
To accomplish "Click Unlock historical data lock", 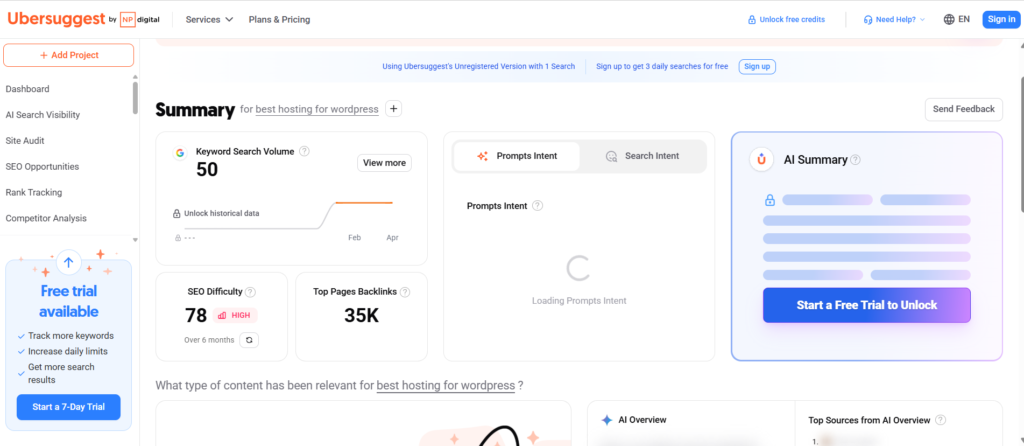I will tap(176, 214).
